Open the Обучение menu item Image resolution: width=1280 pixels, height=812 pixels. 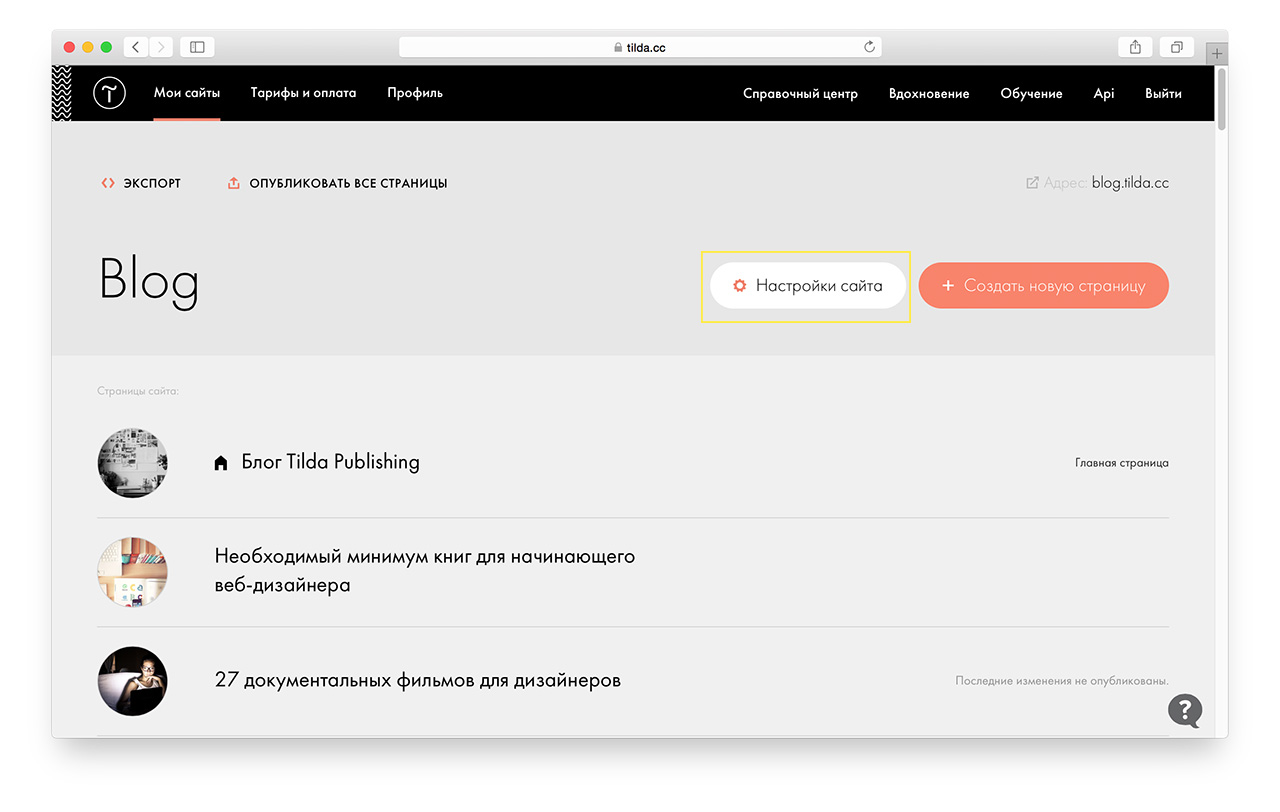coord(1031,94)
